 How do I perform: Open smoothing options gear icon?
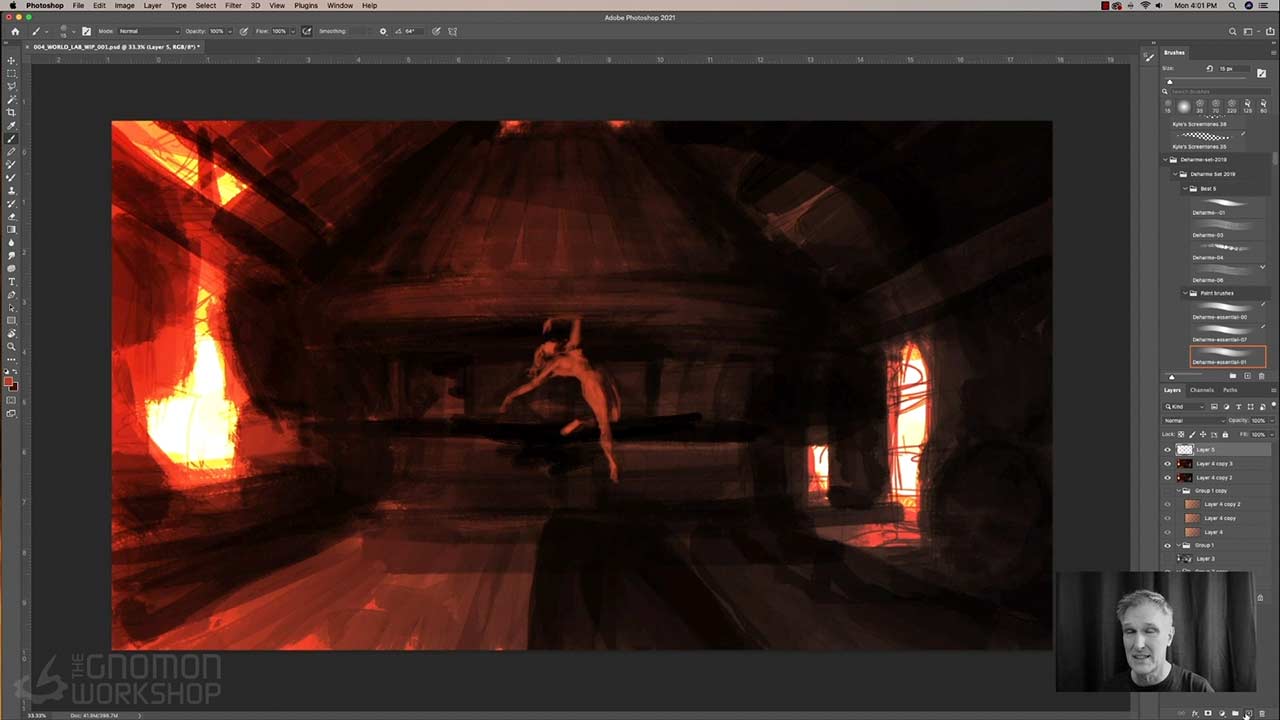[382, 31]
